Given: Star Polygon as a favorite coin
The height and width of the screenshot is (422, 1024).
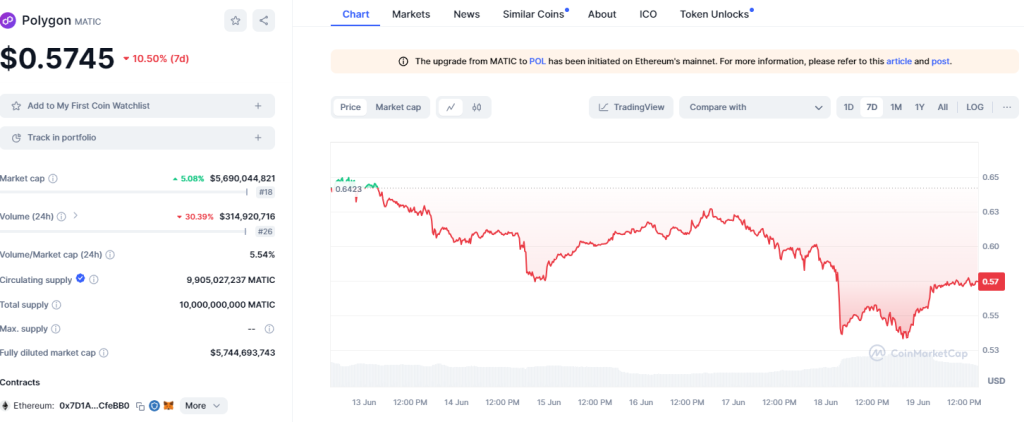Looking at the screenshot, I should 235,20.
